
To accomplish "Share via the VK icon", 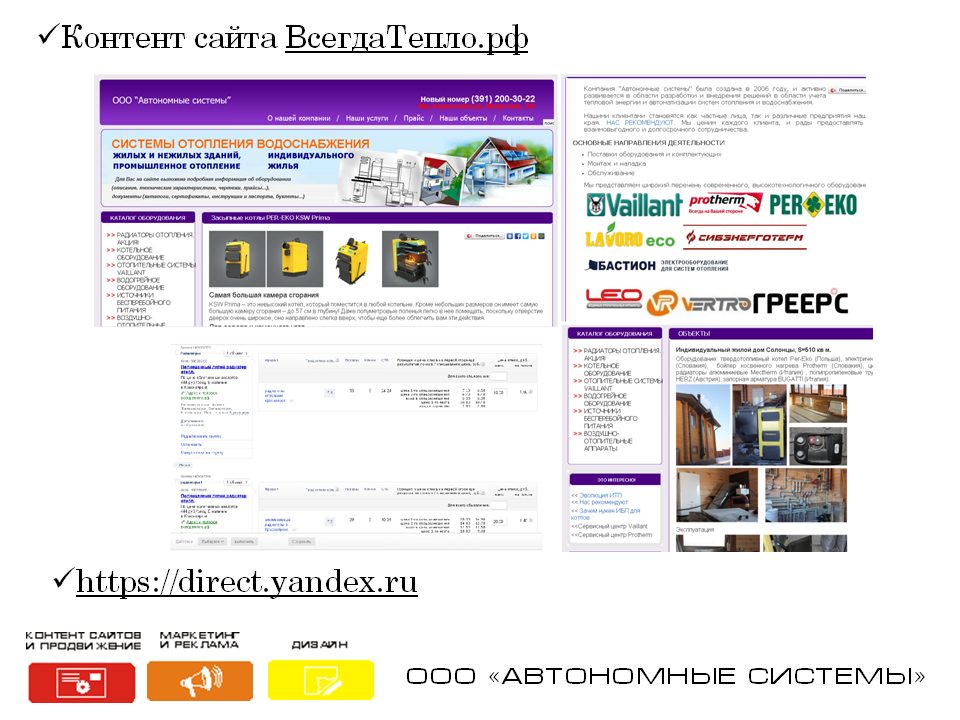I will [509, 236].
